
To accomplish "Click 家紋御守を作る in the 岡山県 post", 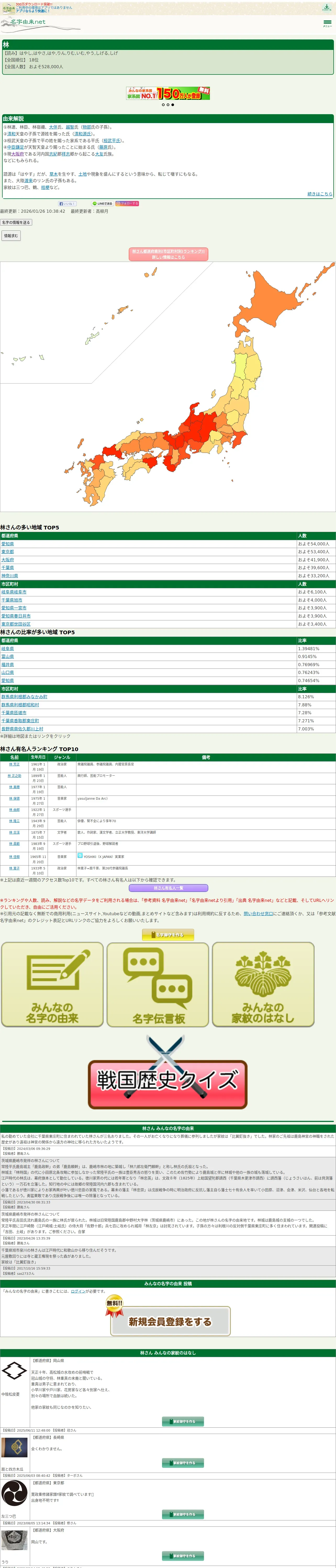I will click(x=183, y=1421).
